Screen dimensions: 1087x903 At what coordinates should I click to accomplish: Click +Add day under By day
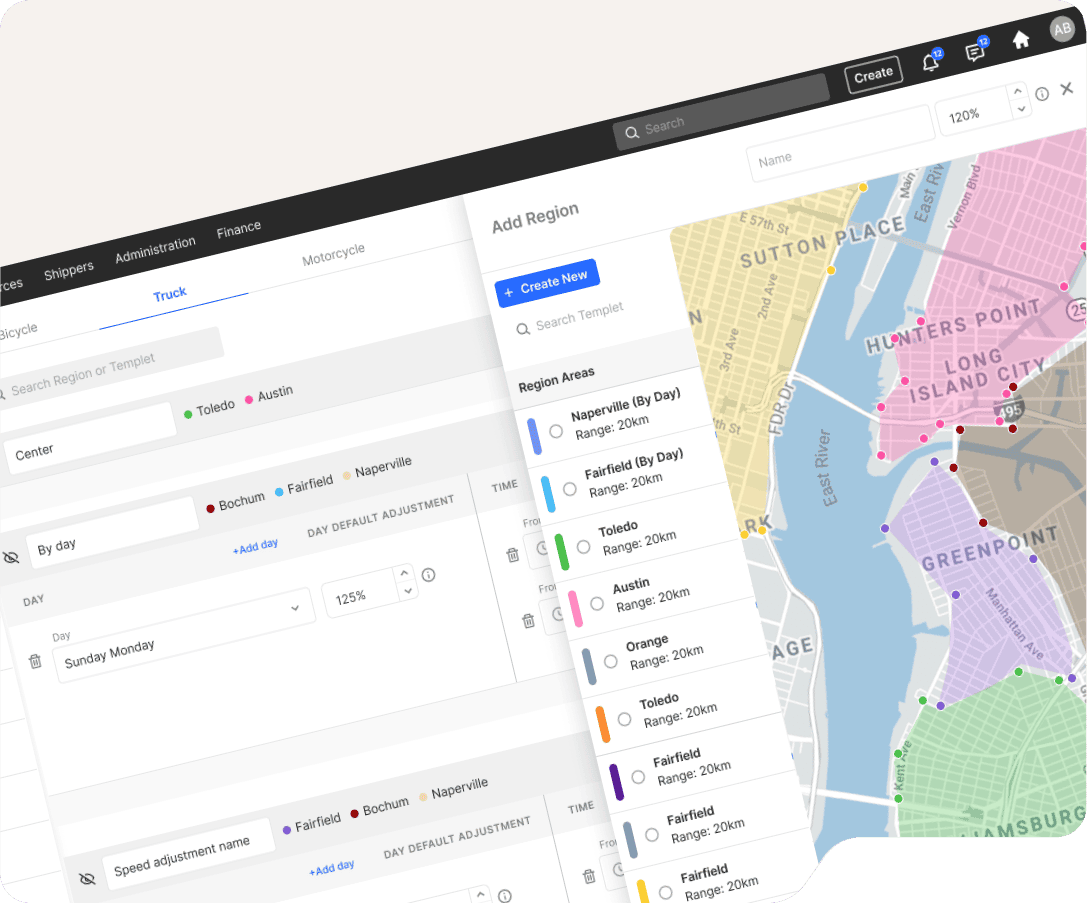(255, 546)
